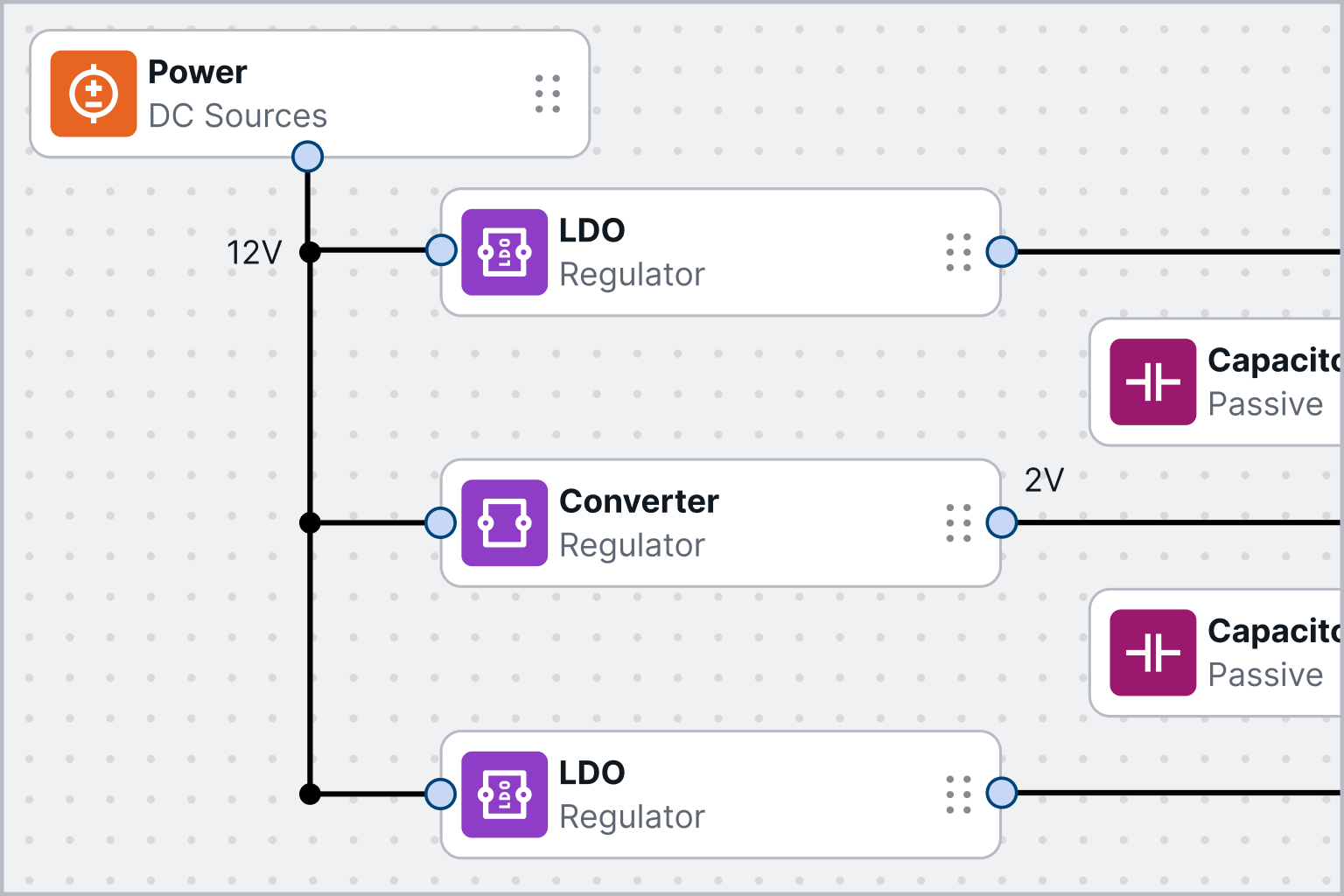Click the Converter Regulator purple icon
Image resolution: width=1344 pixels, height=896 pixels.
[x=504, y=523]
